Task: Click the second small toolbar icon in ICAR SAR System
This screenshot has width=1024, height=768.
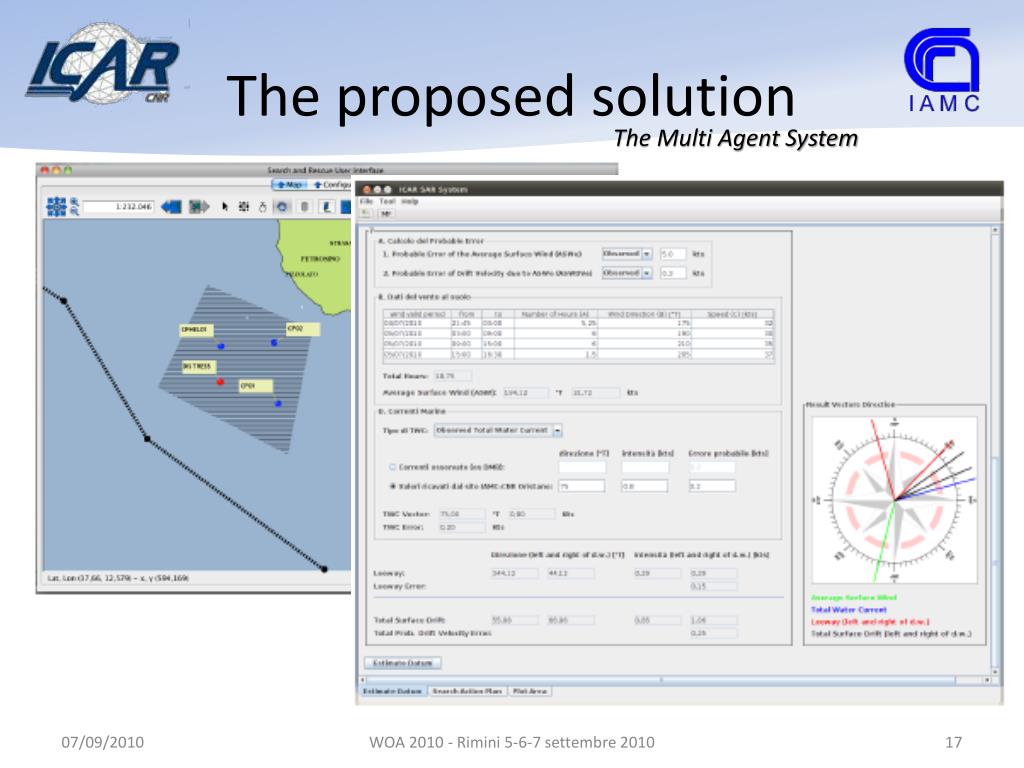Action: tap(385, 214)
